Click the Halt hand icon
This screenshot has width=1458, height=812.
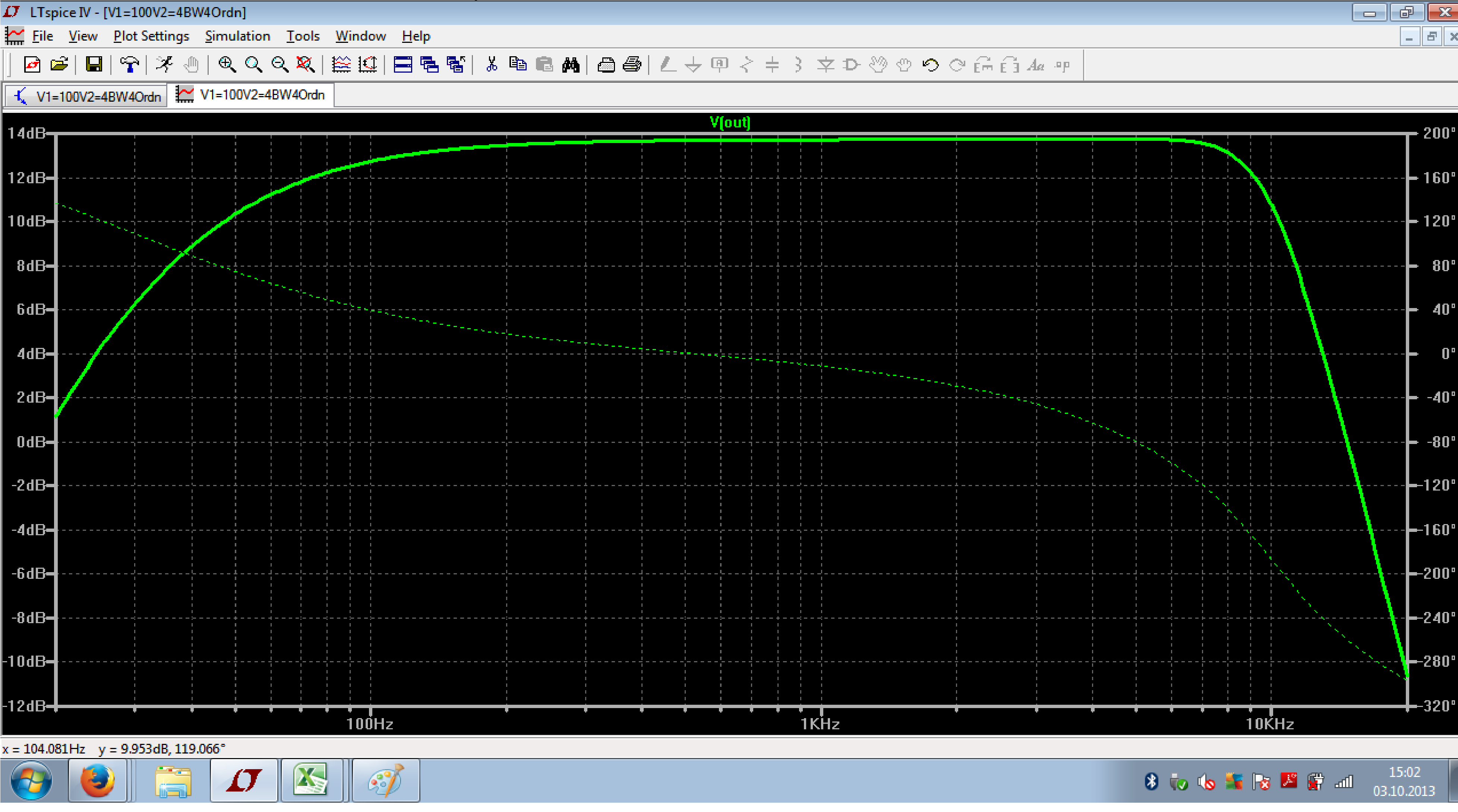pos(191,64)
